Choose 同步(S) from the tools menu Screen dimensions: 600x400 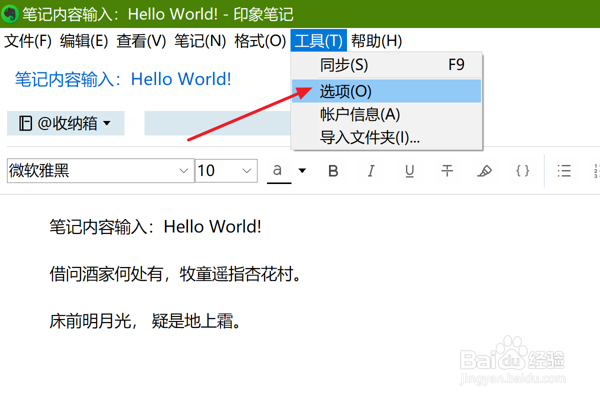[x=386, y=65]
